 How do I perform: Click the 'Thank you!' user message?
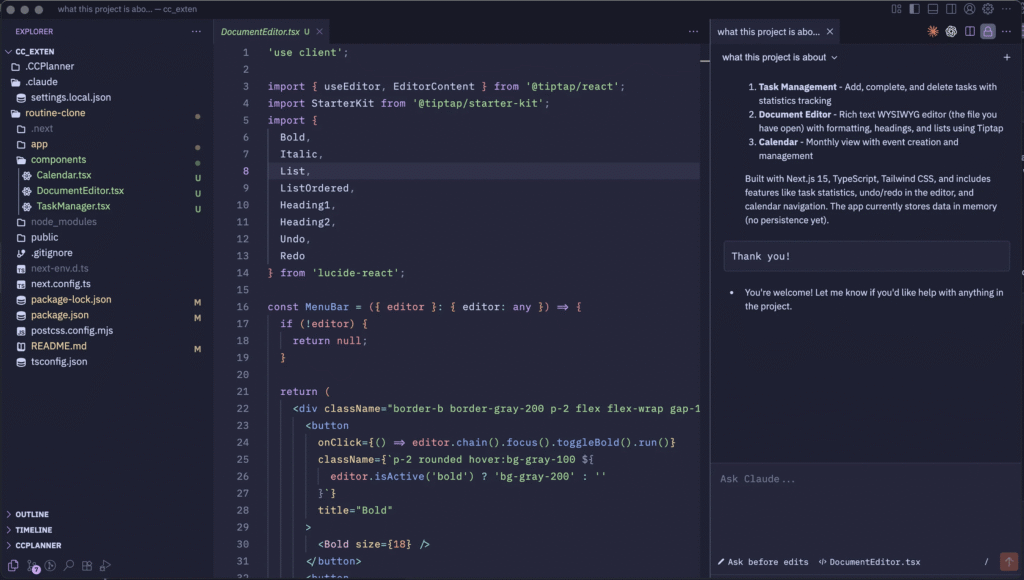[866, 256]
